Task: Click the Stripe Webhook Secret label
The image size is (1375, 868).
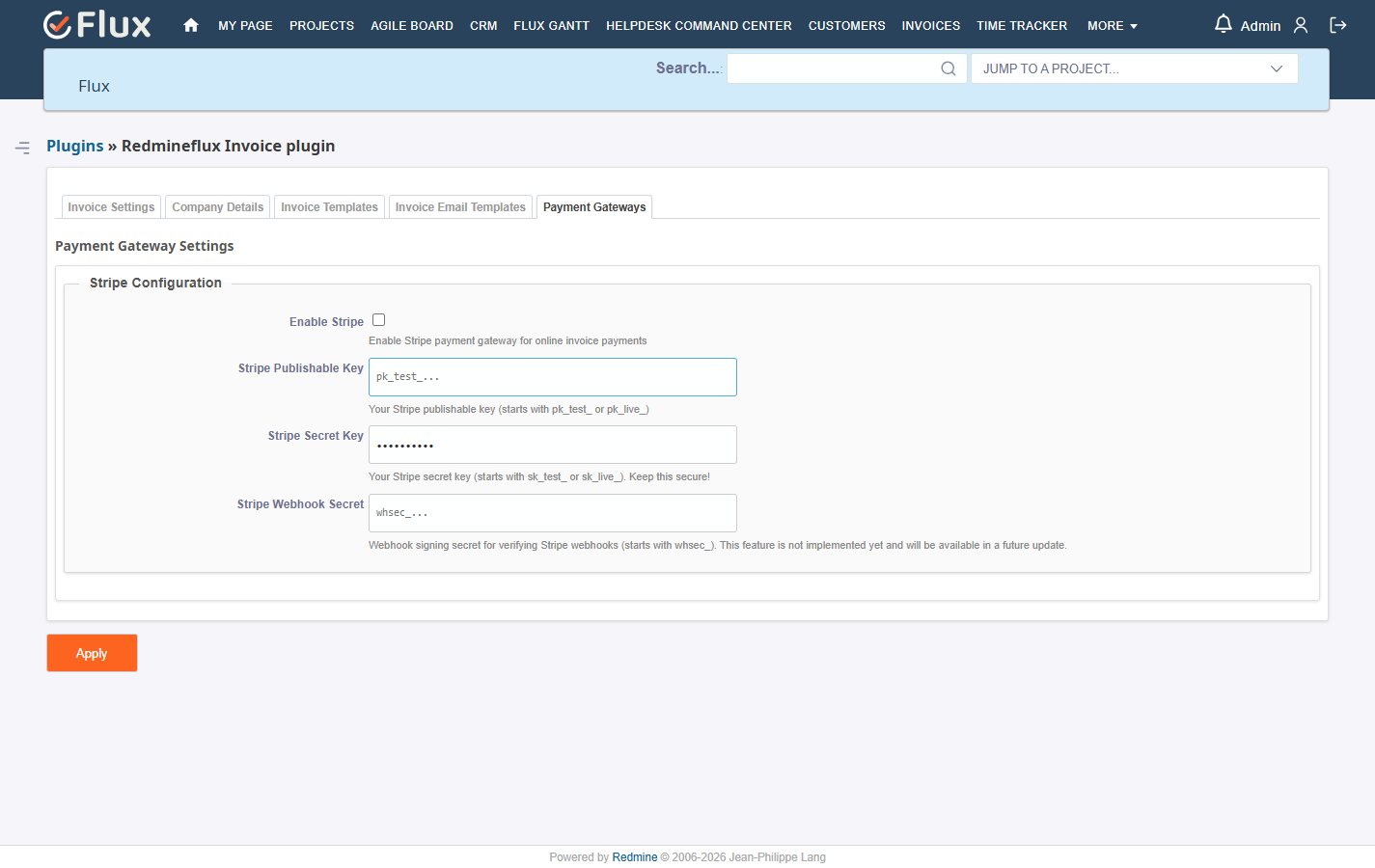Action: 300,504
